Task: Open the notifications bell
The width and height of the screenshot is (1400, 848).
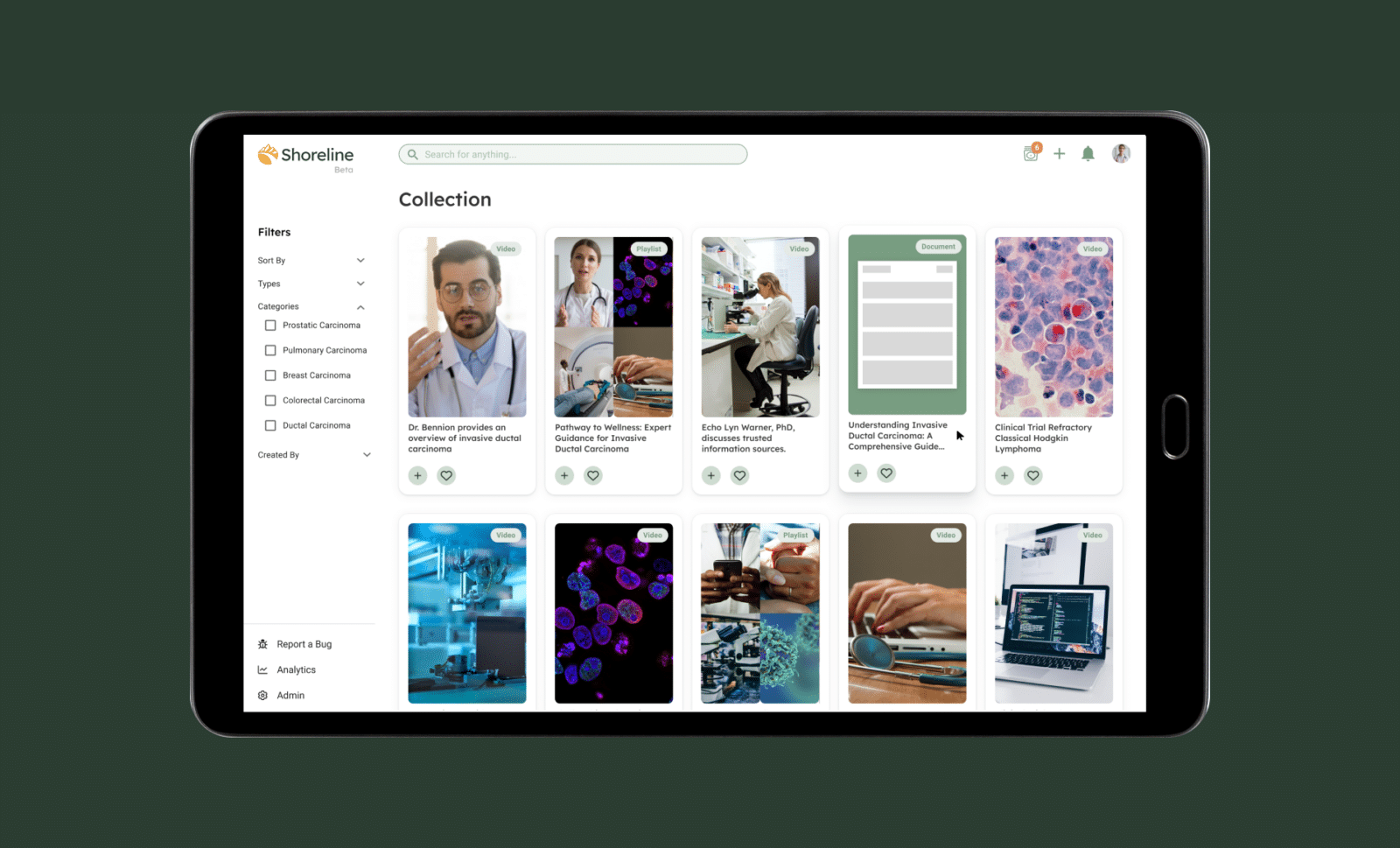Action: click(x=1088, y=154)
